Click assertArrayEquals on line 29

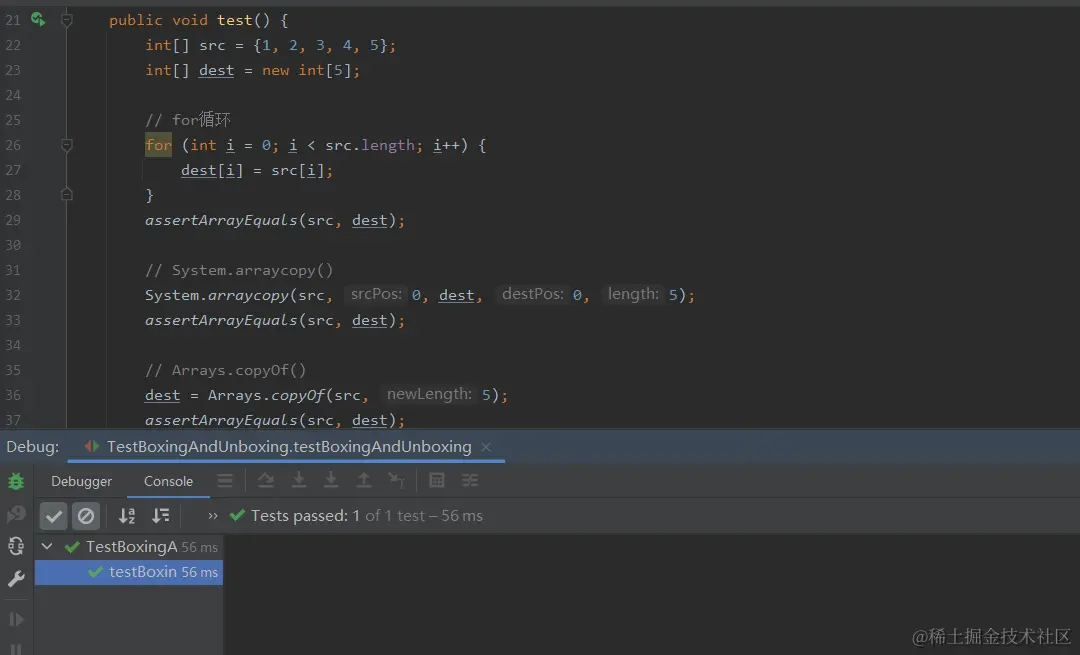click(x=220, y=220)
